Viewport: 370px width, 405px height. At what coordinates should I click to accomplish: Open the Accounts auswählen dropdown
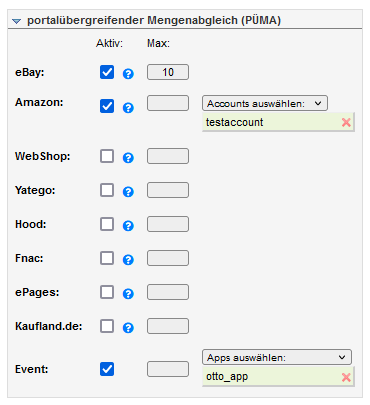click(265, 103)
